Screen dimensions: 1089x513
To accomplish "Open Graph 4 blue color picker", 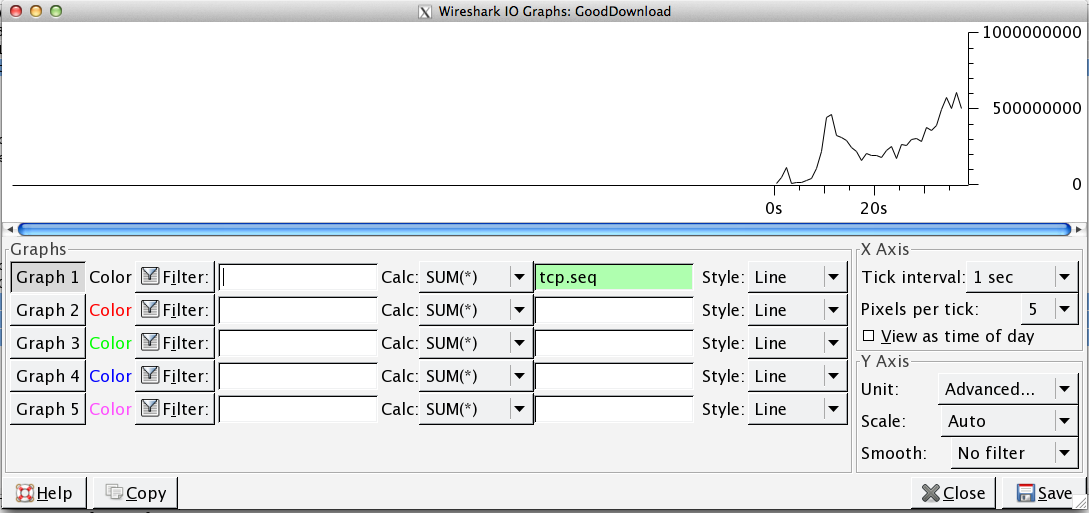I will click(110, 376).
